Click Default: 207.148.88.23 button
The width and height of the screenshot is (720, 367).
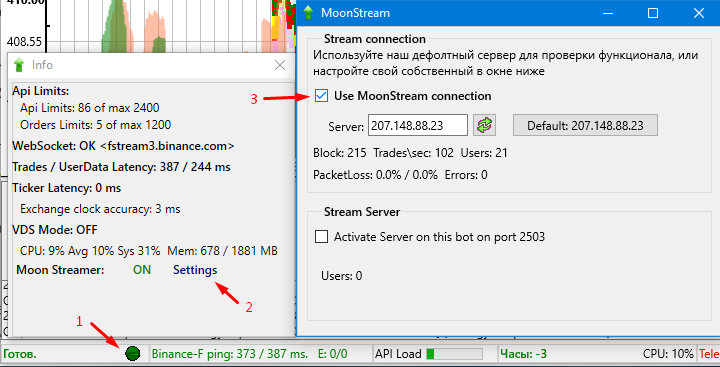pyautogui.click(x=585, y=125)
